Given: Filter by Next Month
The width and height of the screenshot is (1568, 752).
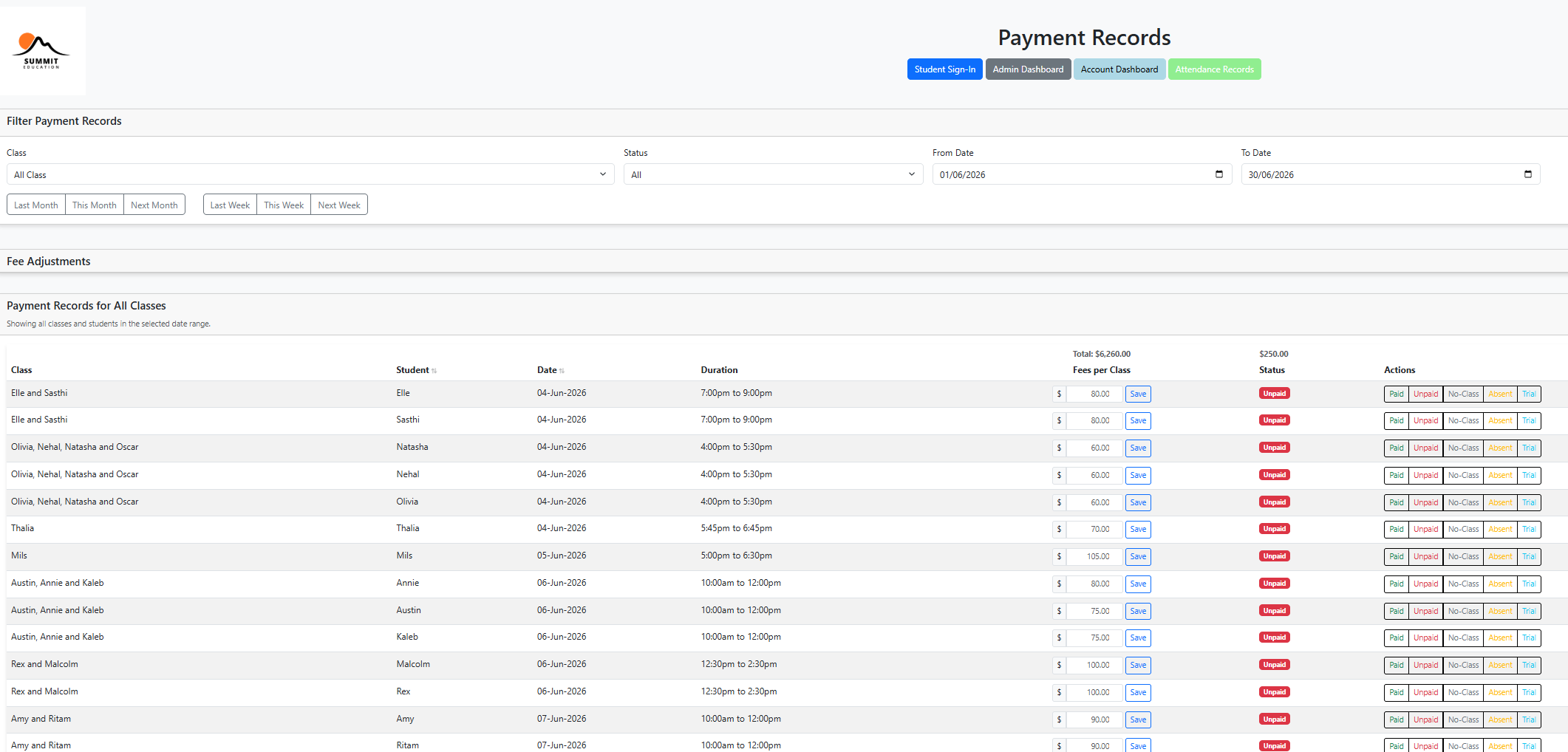Looking at the screenshot, I should (154, 205).
